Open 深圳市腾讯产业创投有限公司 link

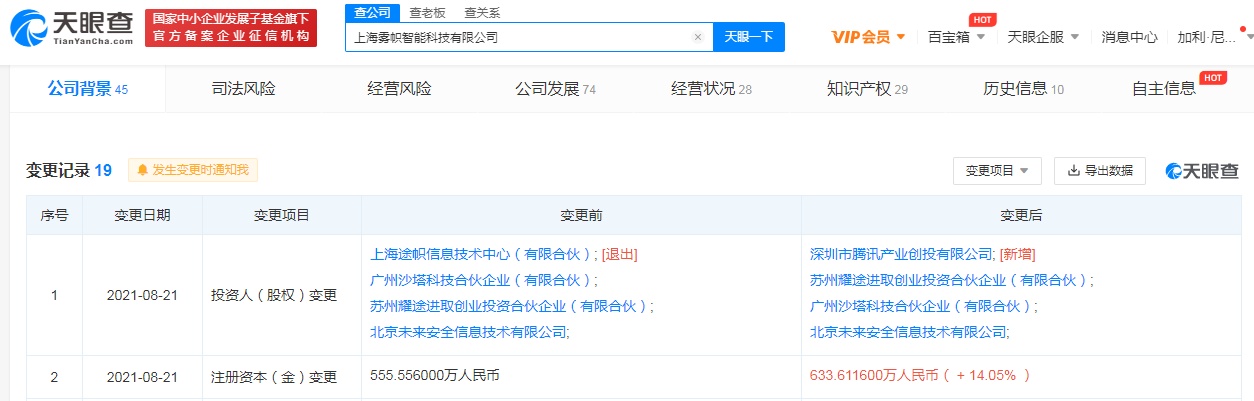901,254
